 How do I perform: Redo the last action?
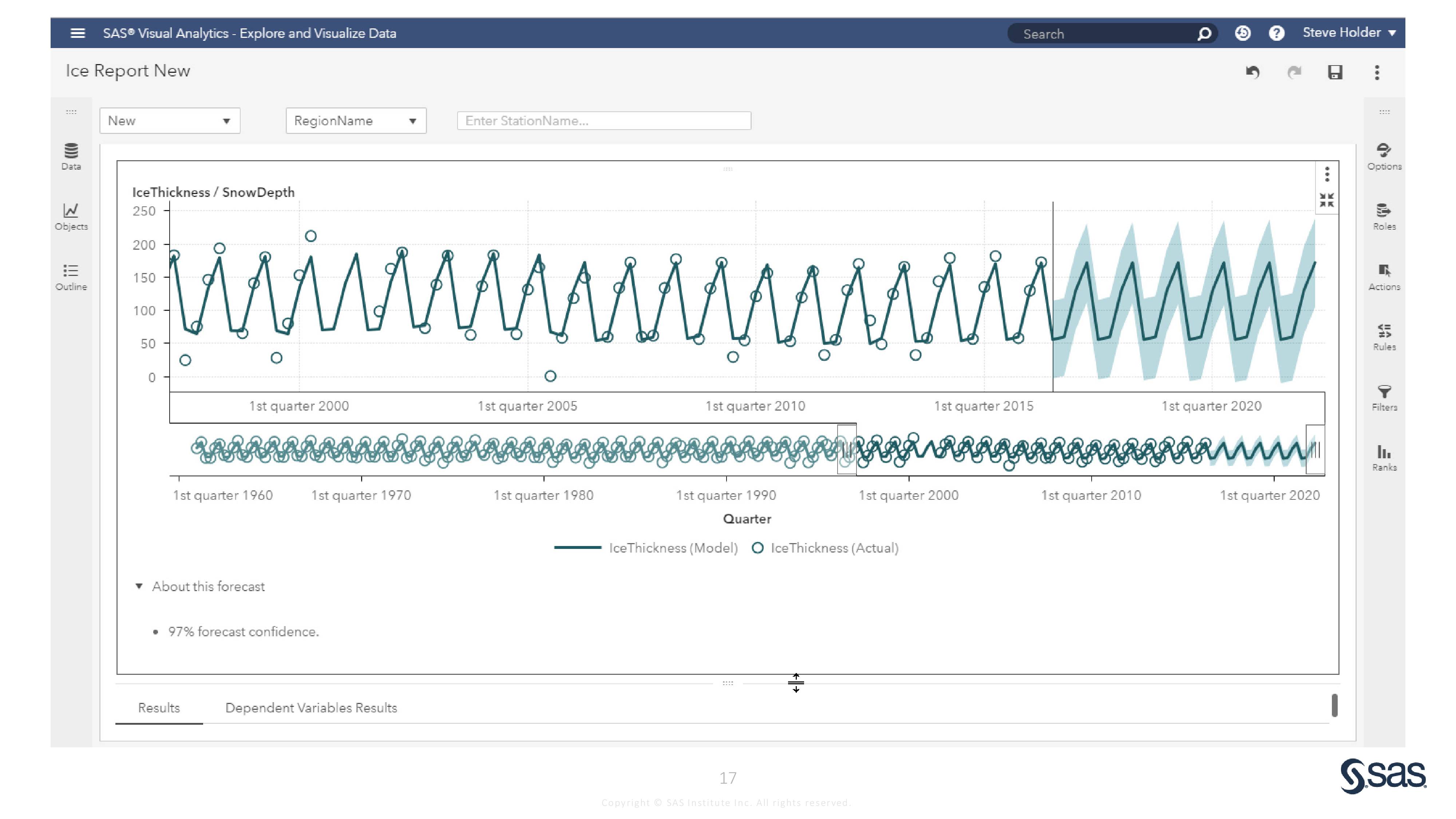[x=1294, y=72]
